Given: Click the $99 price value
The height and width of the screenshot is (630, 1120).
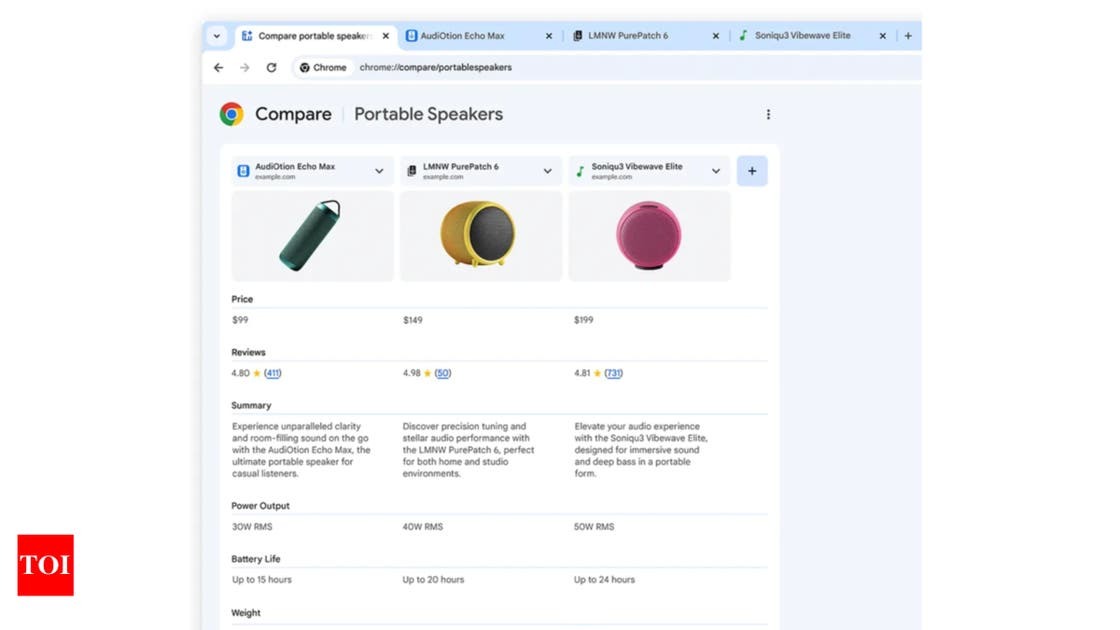Looking at the screenshot, I should click(x=240, y=320).
